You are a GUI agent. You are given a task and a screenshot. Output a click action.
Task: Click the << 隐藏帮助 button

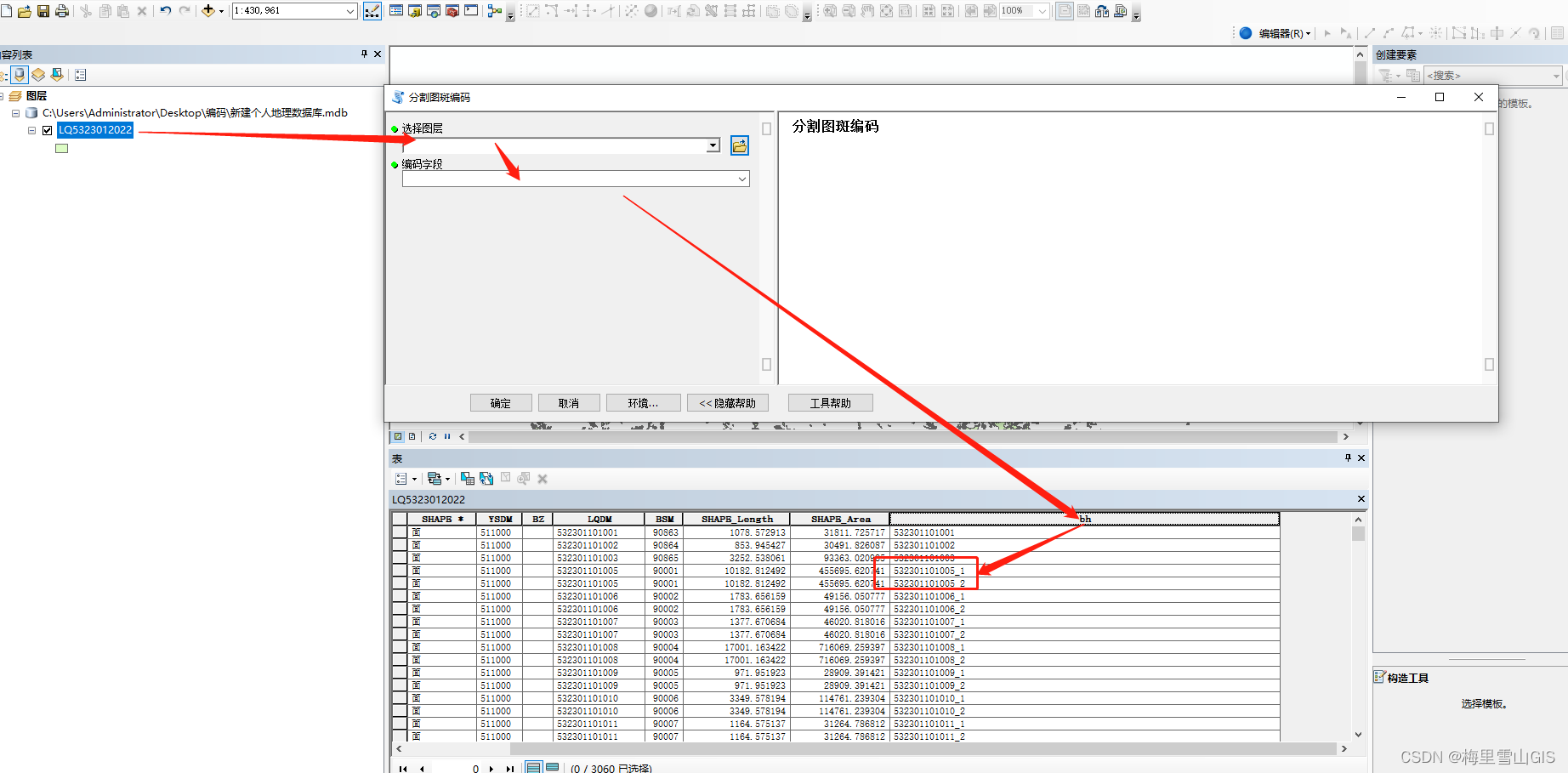(727, 403)
